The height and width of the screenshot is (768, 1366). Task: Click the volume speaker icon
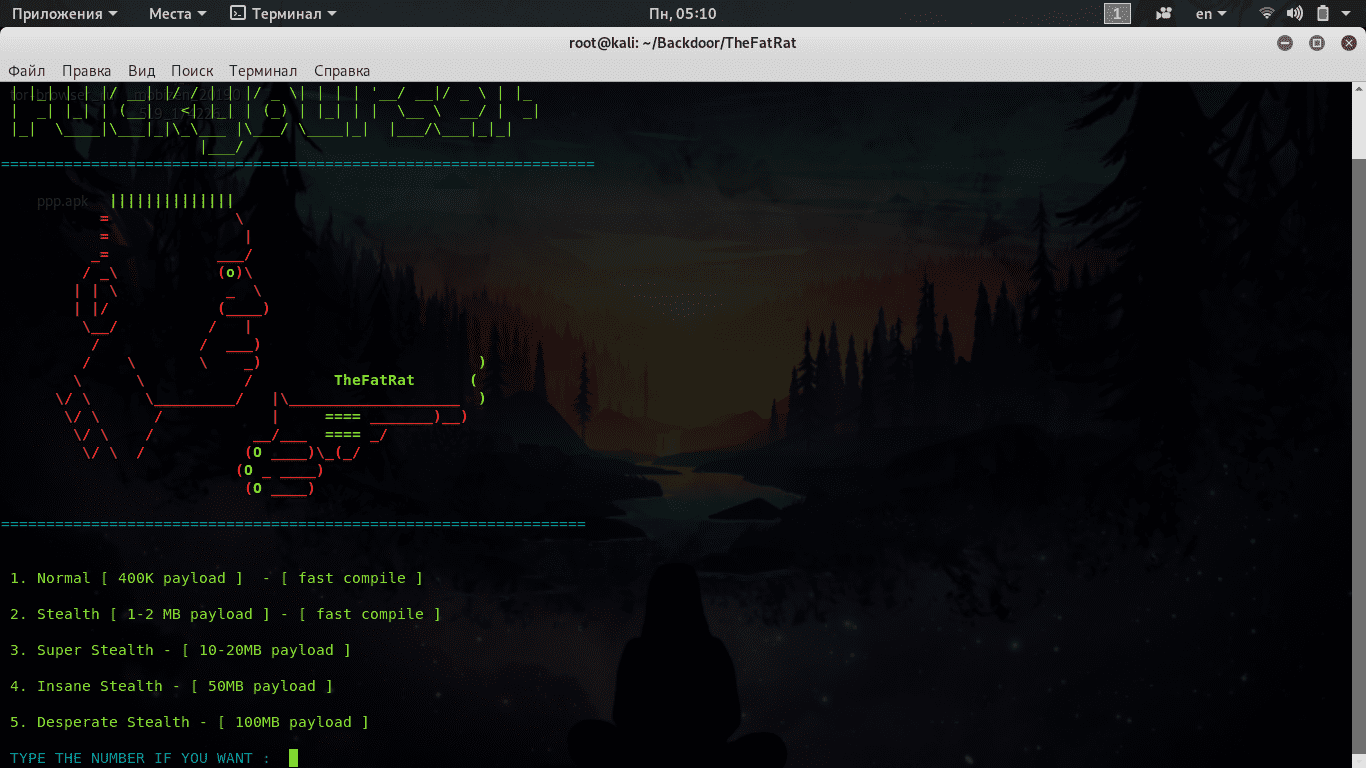pyautogui.click(x=1294, y=14)
